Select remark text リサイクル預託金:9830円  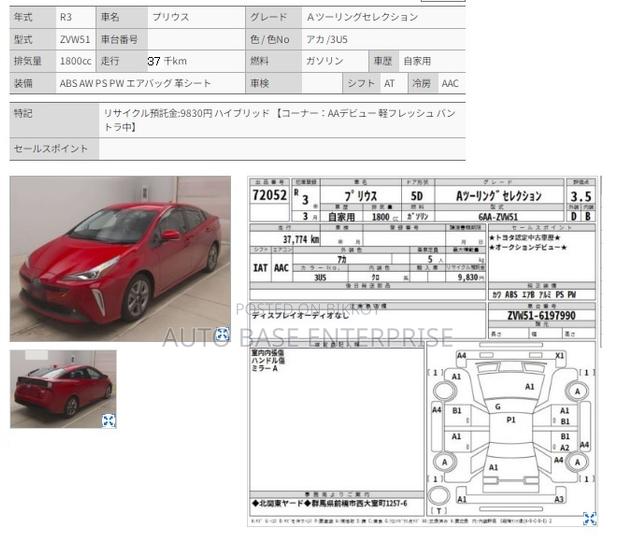(x=158, y=113)
